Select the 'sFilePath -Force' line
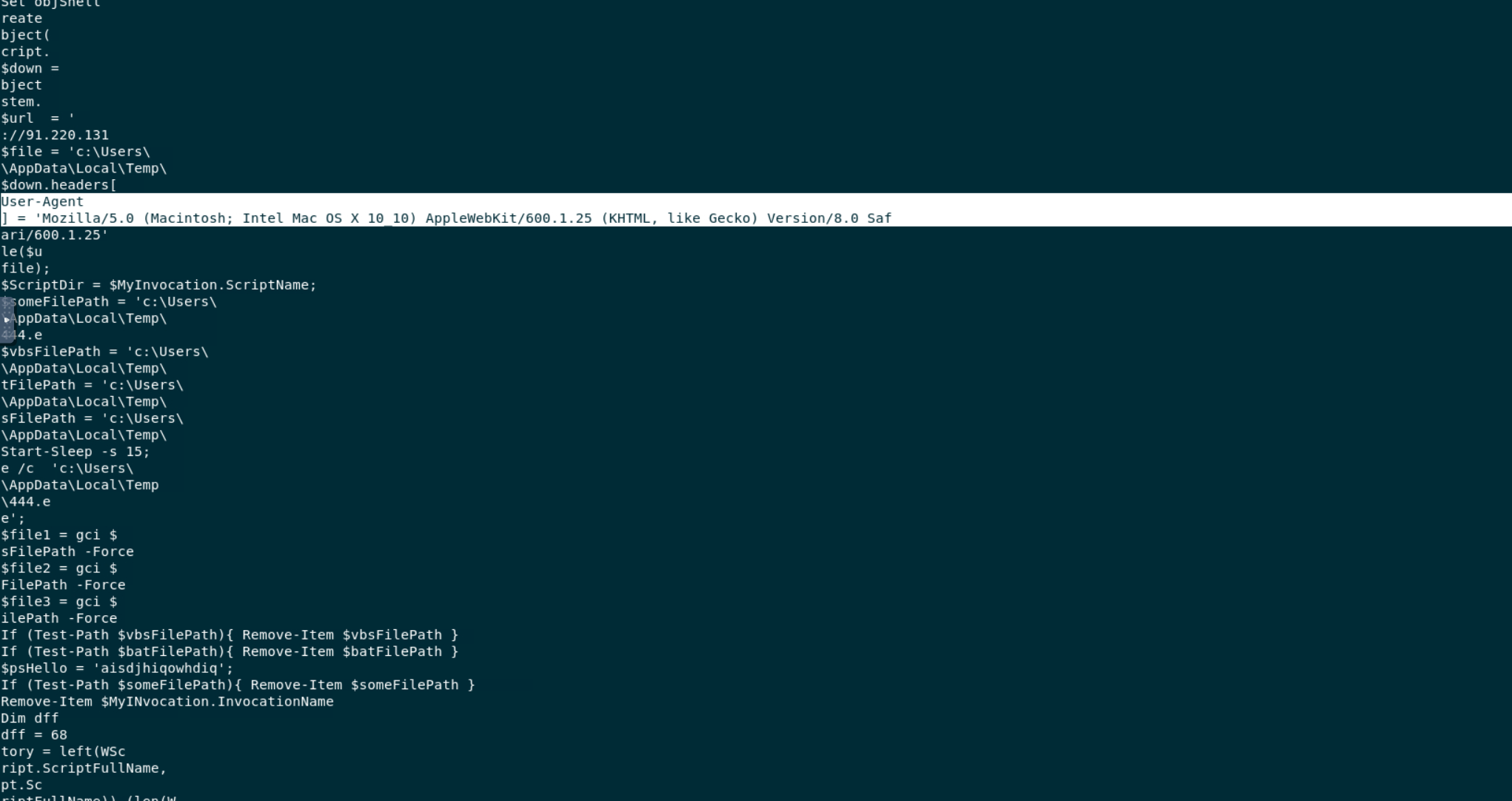The image size is (1512, 801). coord(67,552)
